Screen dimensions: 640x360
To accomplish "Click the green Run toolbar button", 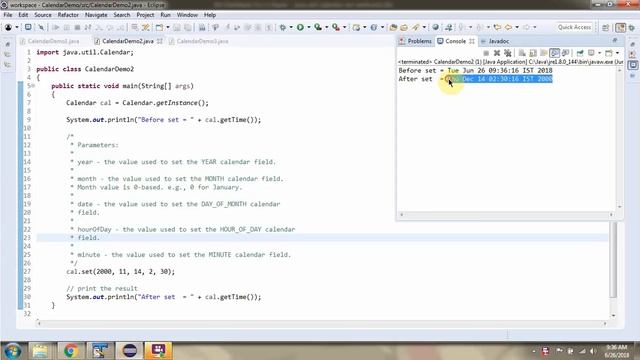I will (300, 27).
